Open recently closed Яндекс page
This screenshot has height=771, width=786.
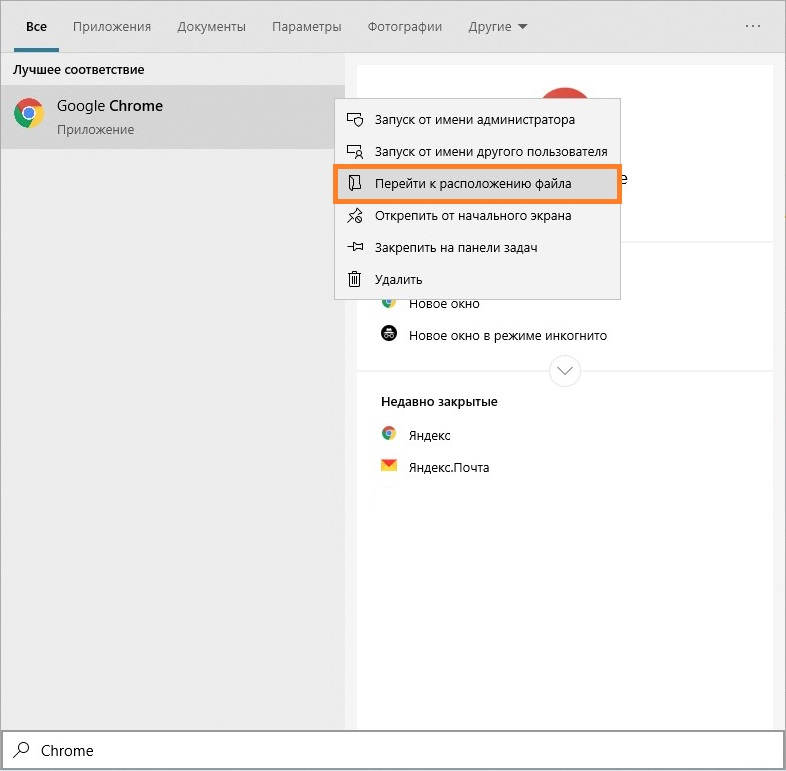(429, 435)
